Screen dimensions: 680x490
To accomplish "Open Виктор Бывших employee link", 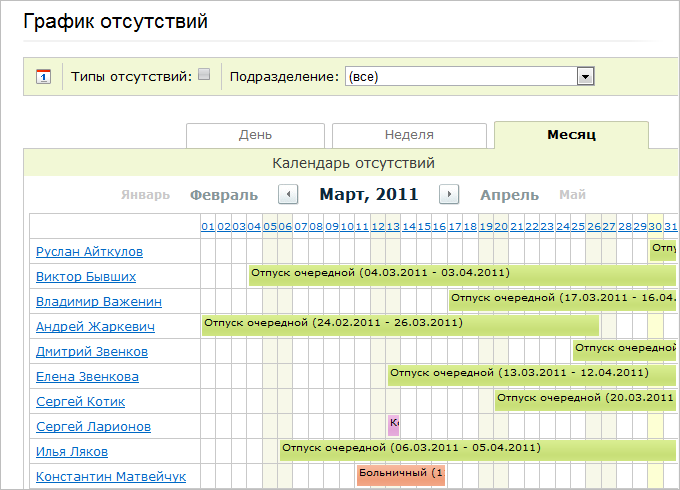I will (x=86, y=277).
